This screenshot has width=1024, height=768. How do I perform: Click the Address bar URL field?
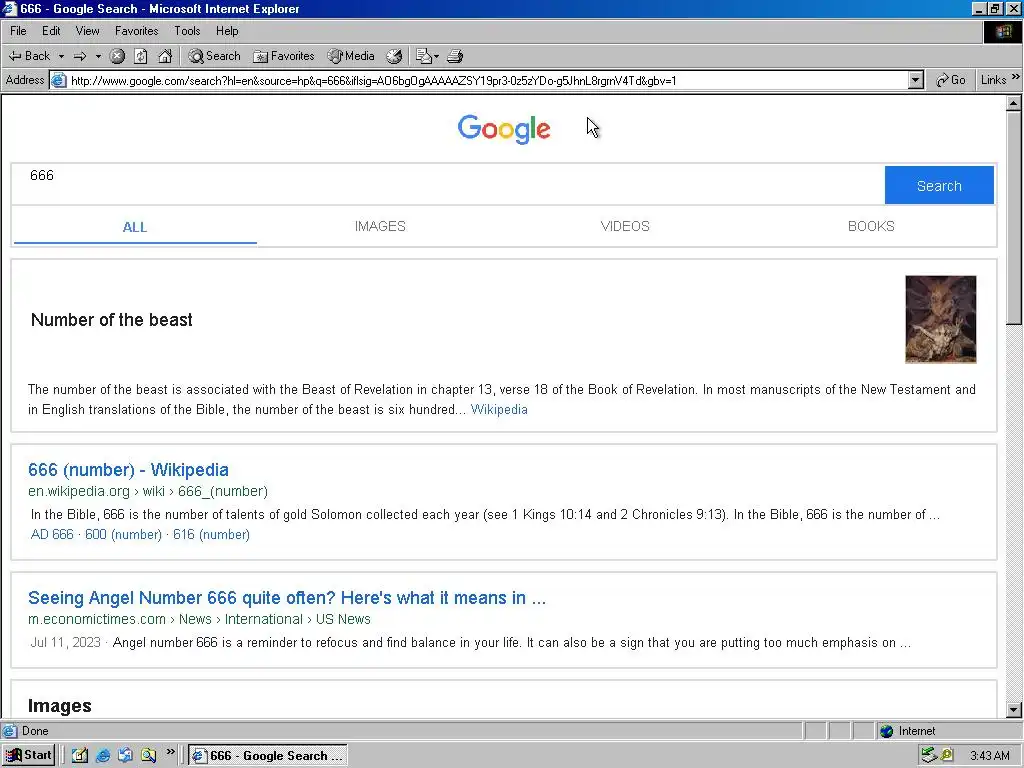click(487, 80)
